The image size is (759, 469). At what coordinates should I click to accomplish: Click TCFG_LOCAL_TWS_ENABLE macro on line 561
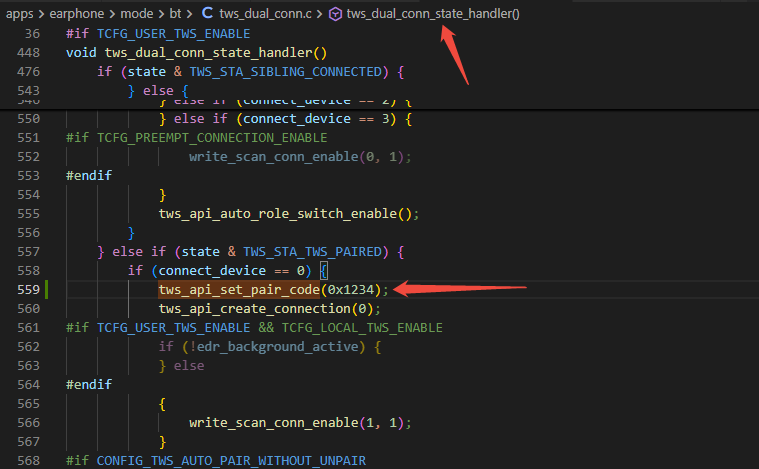362,328
